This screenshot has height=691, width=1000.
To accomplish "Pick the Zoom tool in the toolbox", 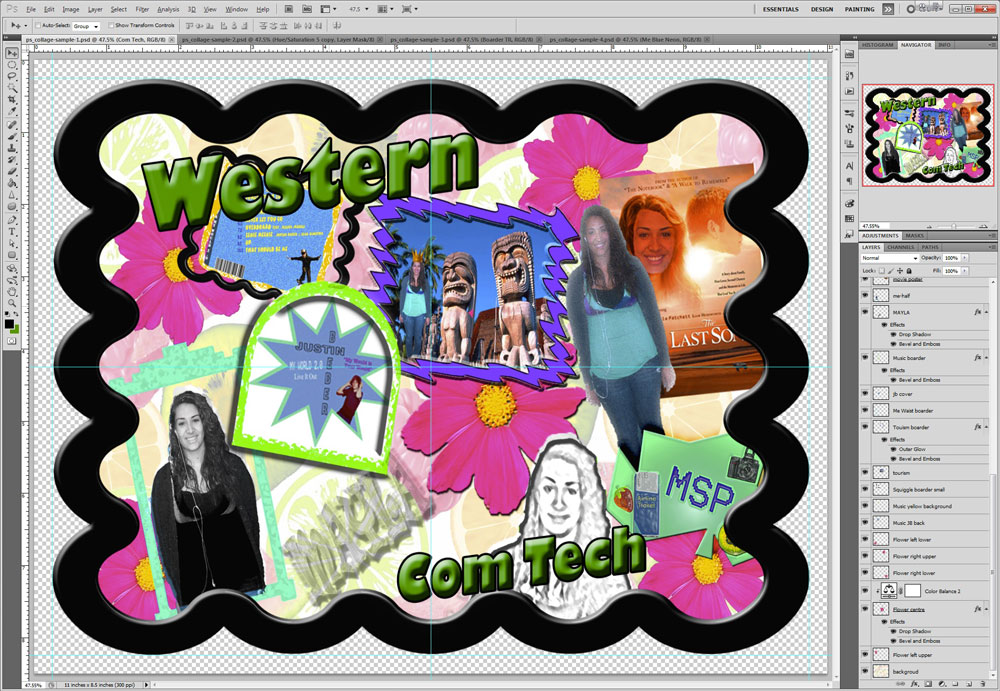I will pyautogui.click(x=12, y=303).
